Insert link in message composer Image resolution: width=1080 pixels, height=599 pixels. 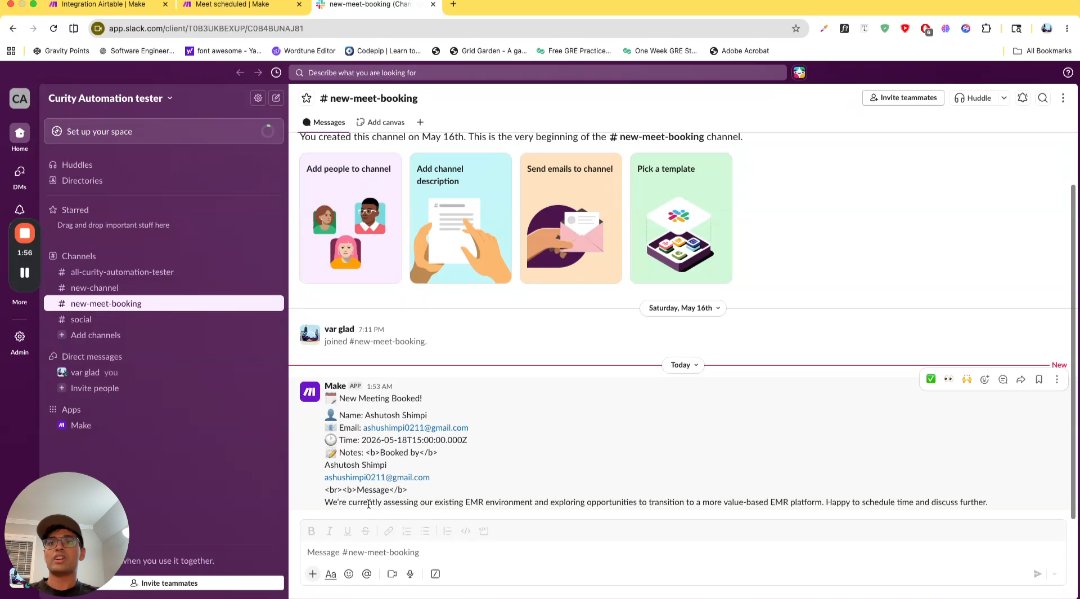[388, 531]
